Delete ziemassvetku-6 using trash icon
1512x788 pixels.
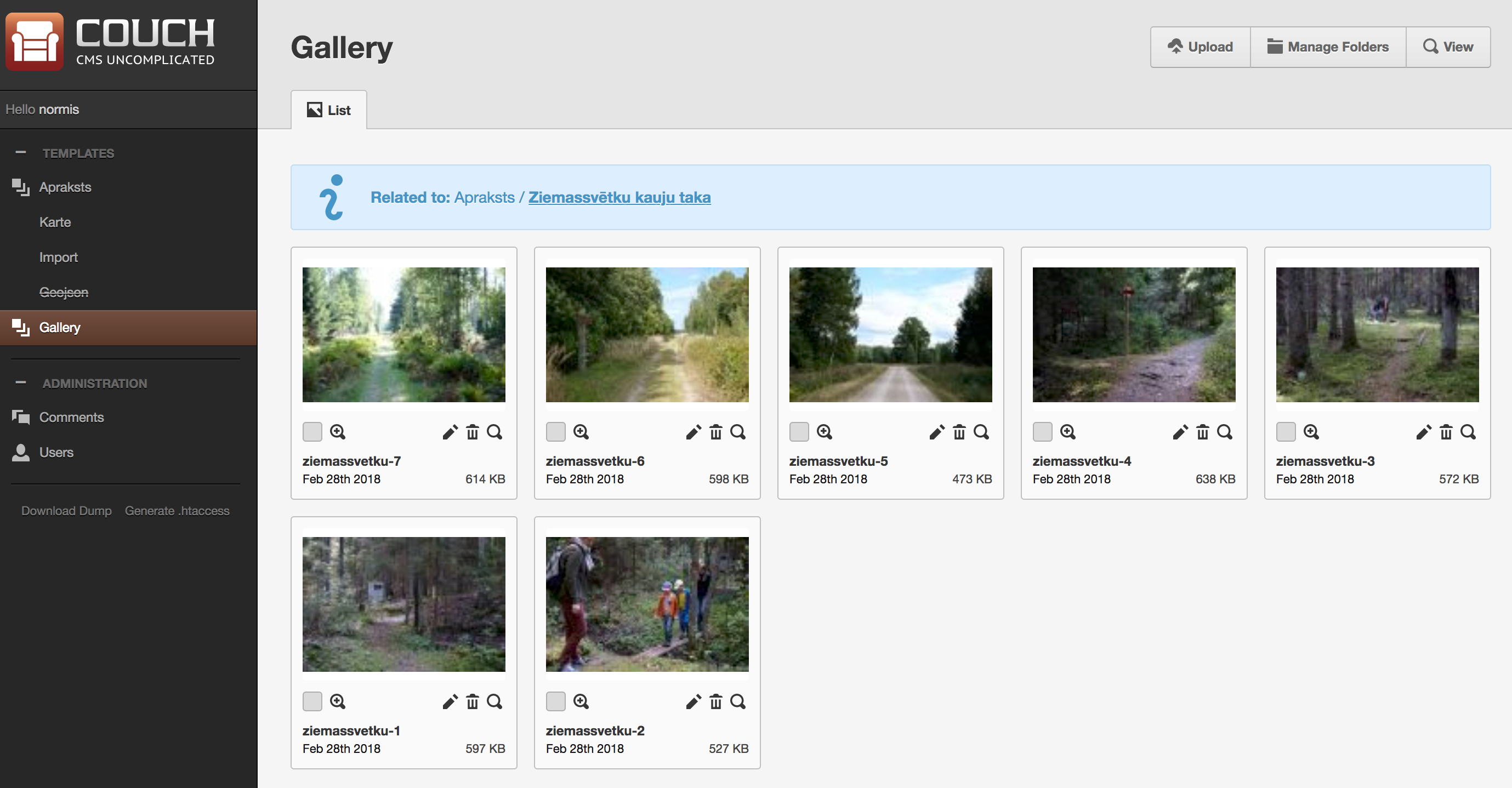coord(716,432)
